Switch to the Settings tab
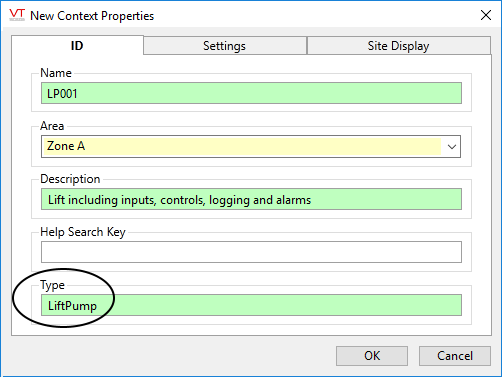 pos(224,46)
